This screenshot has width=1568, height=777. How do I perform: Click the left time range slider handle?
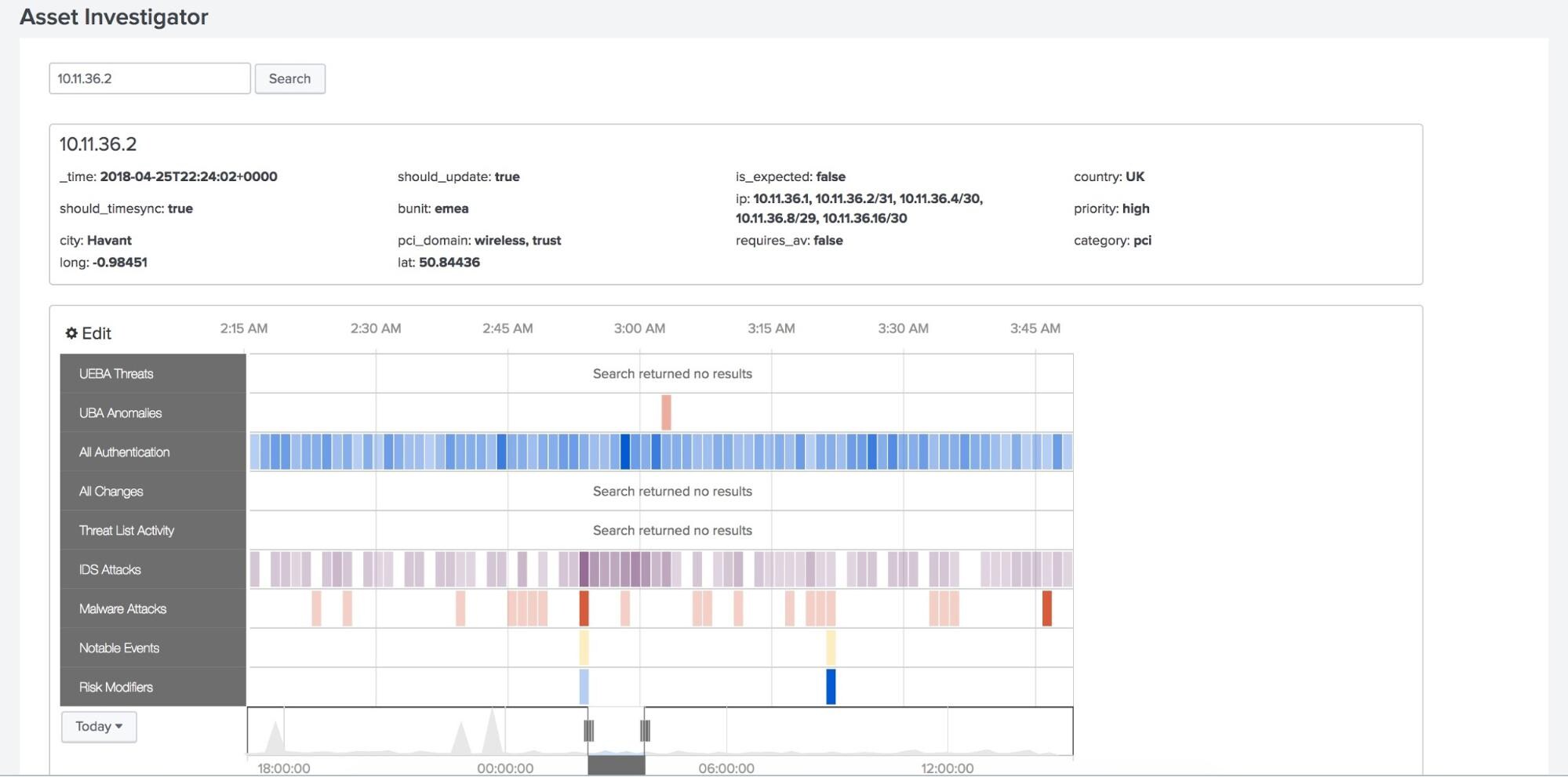[588, 731]
